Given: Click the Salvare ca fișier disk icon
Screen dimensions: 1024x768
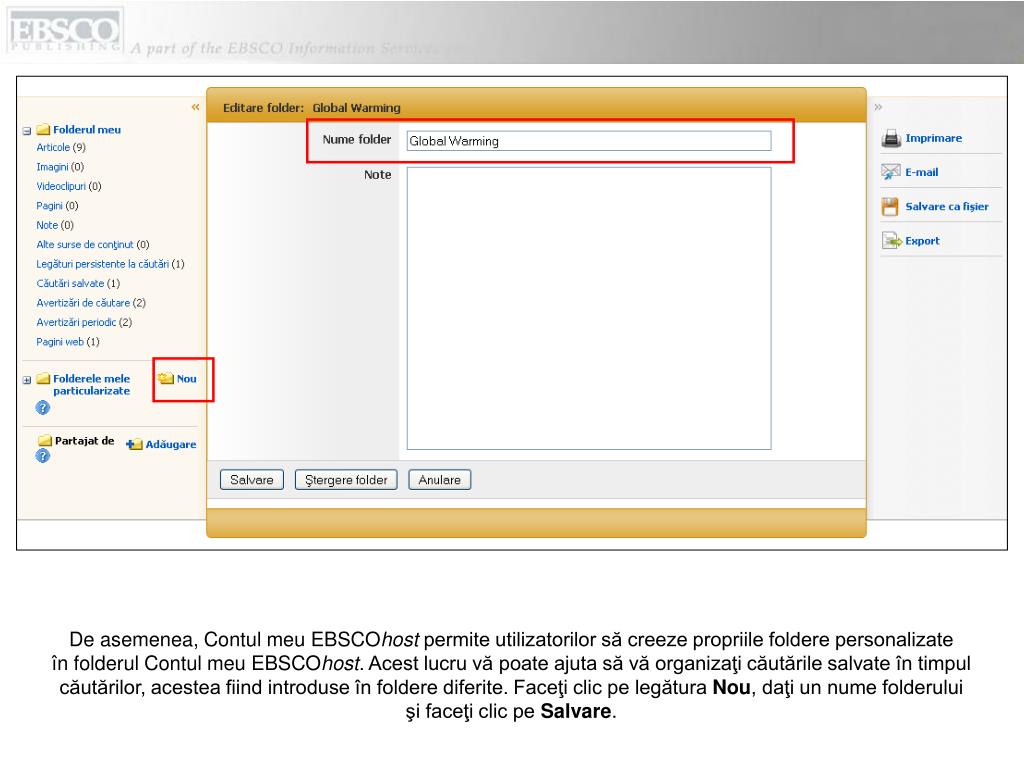Looking at the screenshot, I should tap(890, 207).
